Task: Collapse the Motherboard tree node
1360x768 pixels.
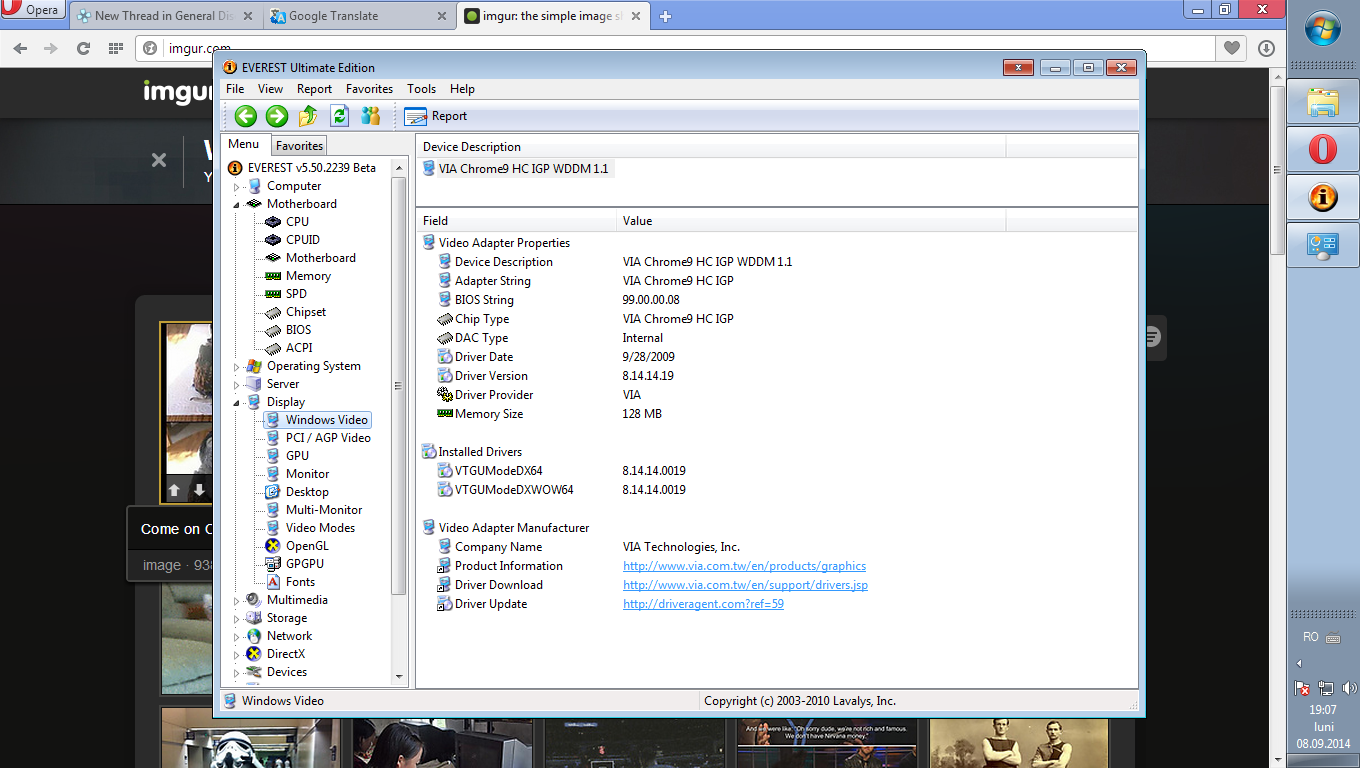Action: point(237,204)
